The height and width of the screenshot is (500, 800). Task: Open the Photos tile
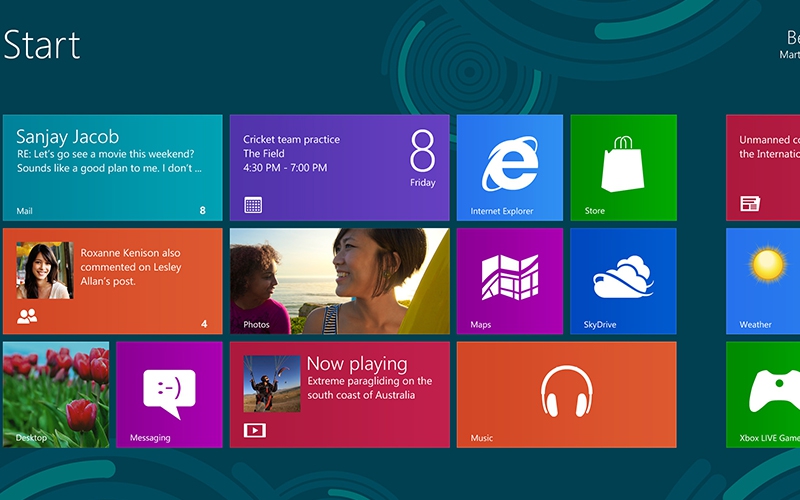click(x=339, y=281)
